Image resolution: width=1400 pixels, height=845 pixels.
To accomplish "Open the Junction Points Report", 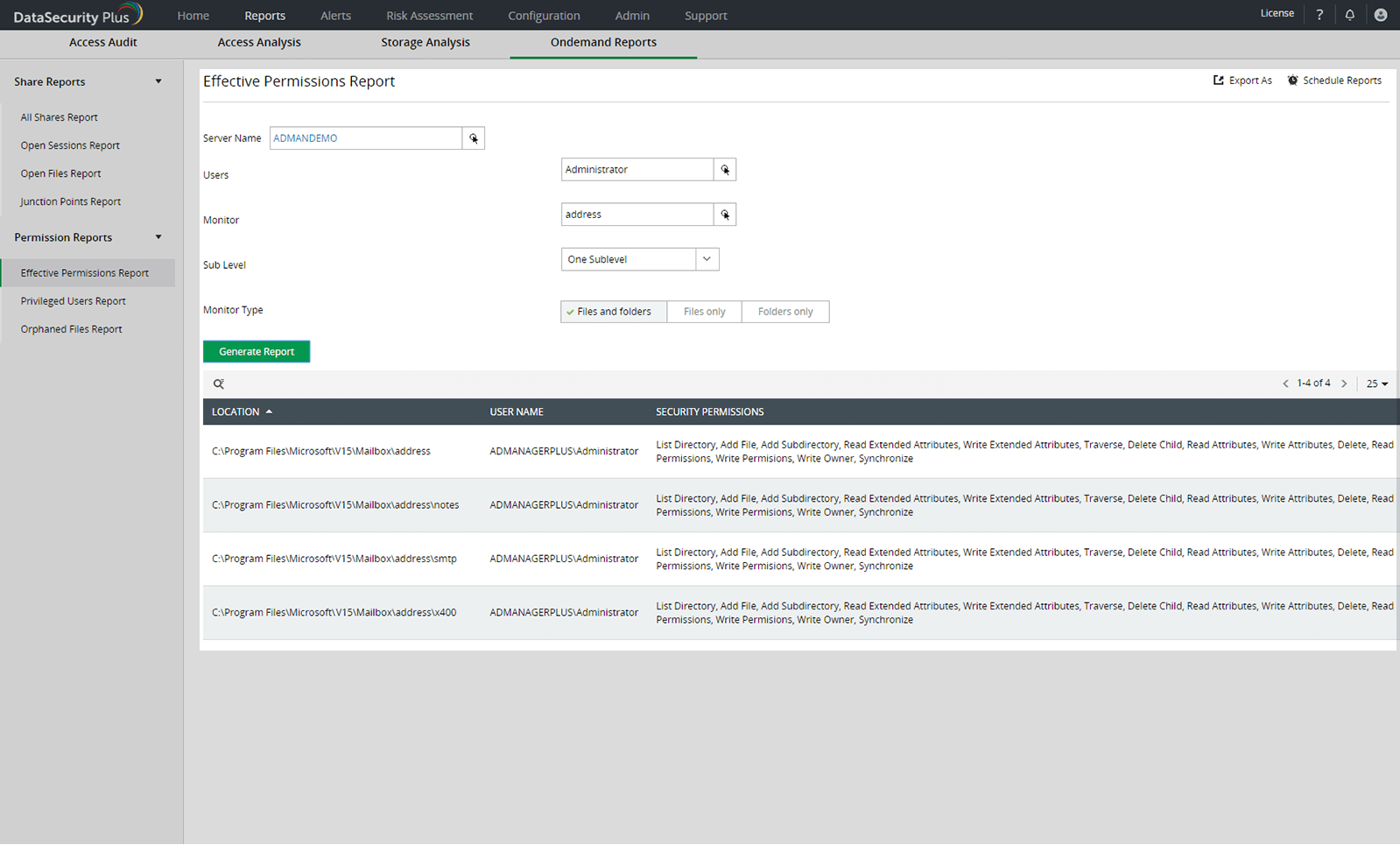I will coord(71,201).
